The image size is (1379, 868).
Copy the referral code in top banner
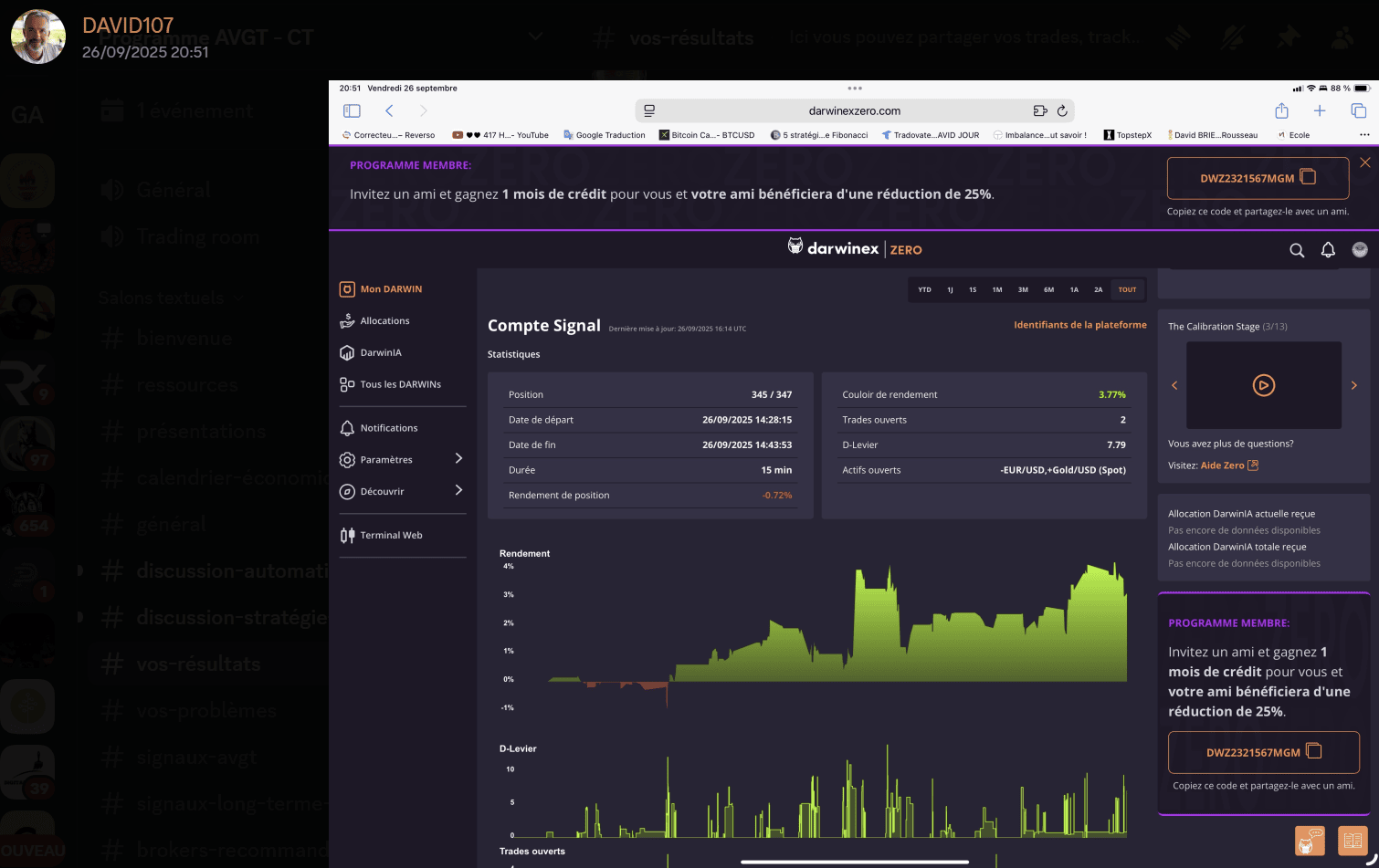click(x=1307, y=177)
